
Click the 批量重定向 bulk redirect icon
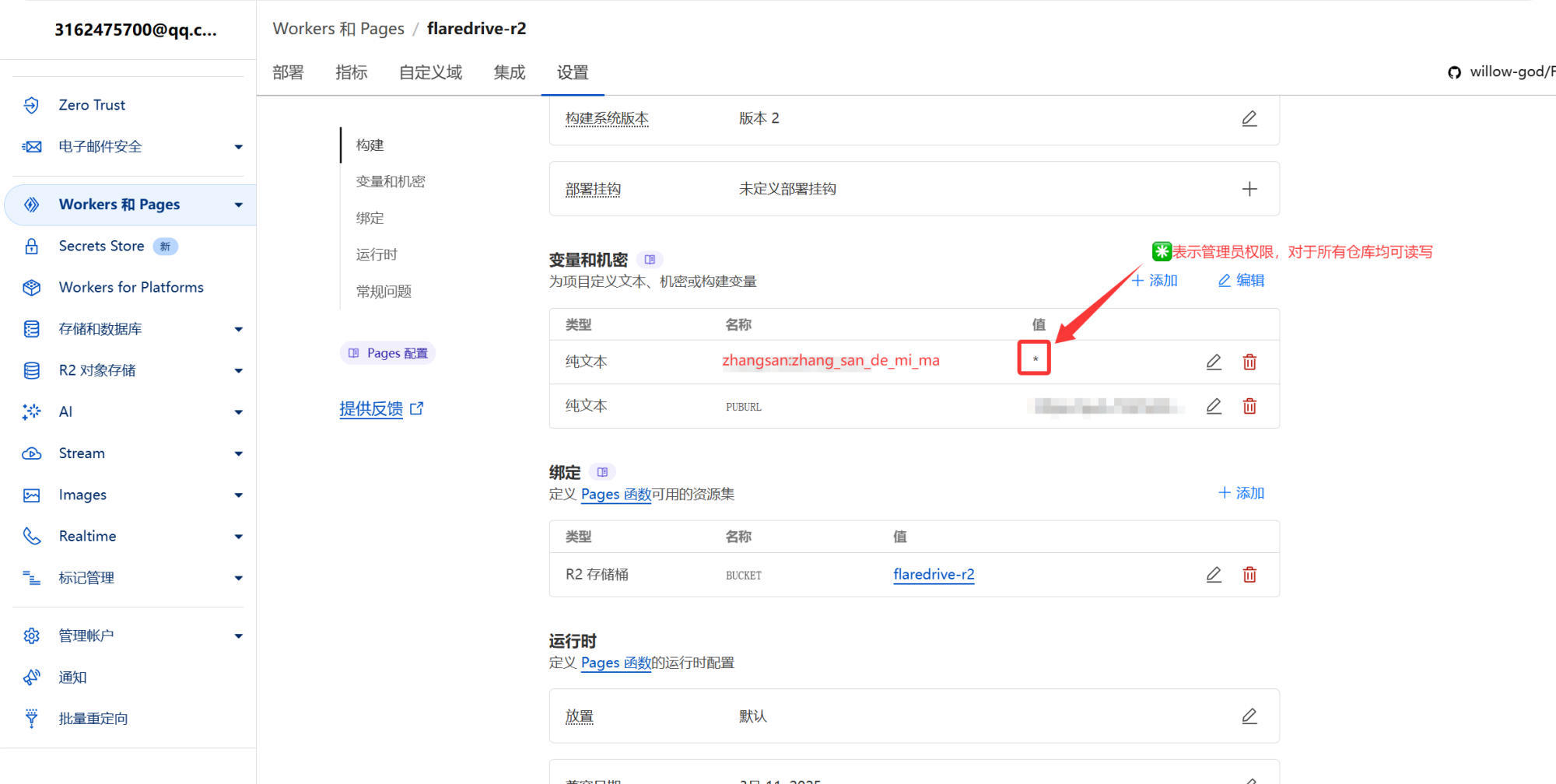[x=31, y=718]
